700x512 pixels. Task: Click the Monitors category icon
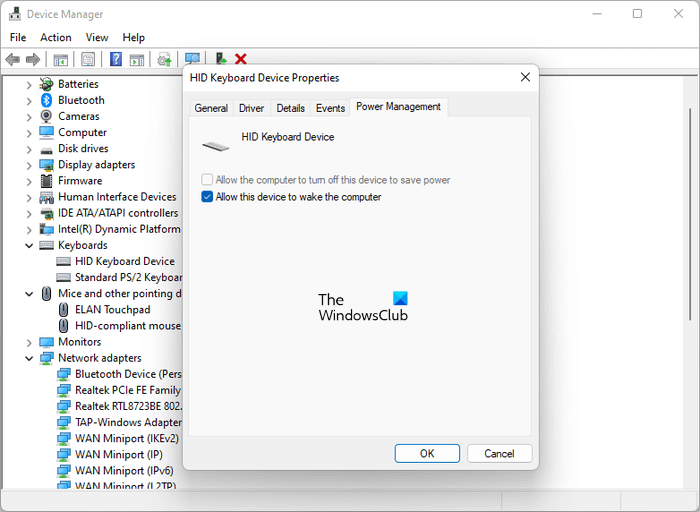(46, 342)
